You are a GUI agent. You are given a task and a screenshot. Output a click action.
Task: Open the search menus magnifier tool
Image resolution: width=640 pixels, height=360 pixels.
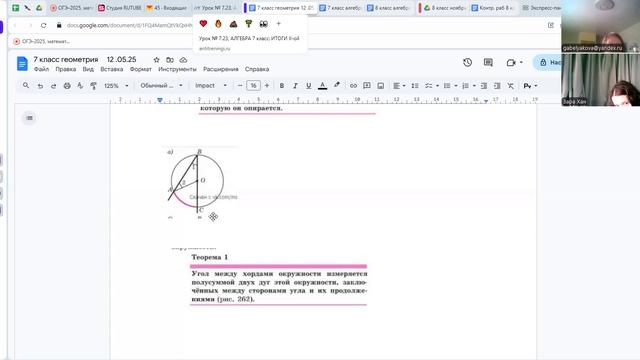click(x=26, y=86)
